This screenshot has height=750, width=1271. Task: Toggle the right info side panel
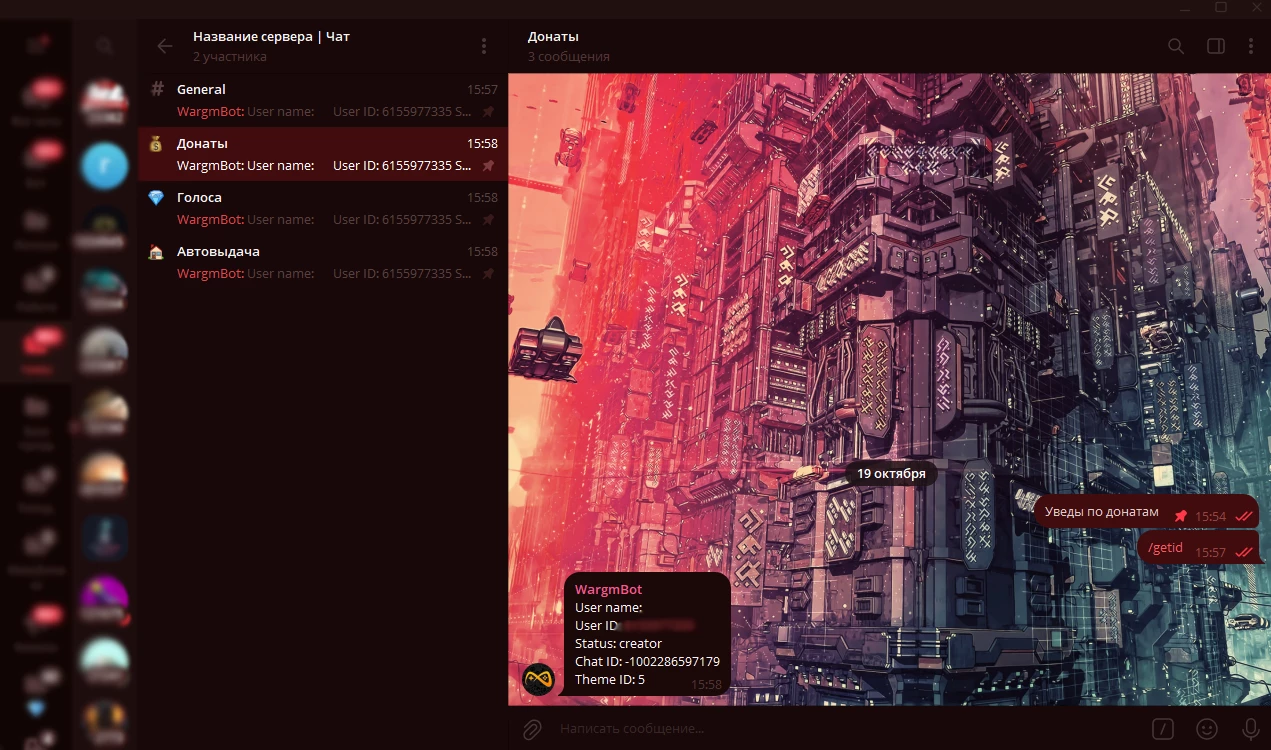(1216, 46)
